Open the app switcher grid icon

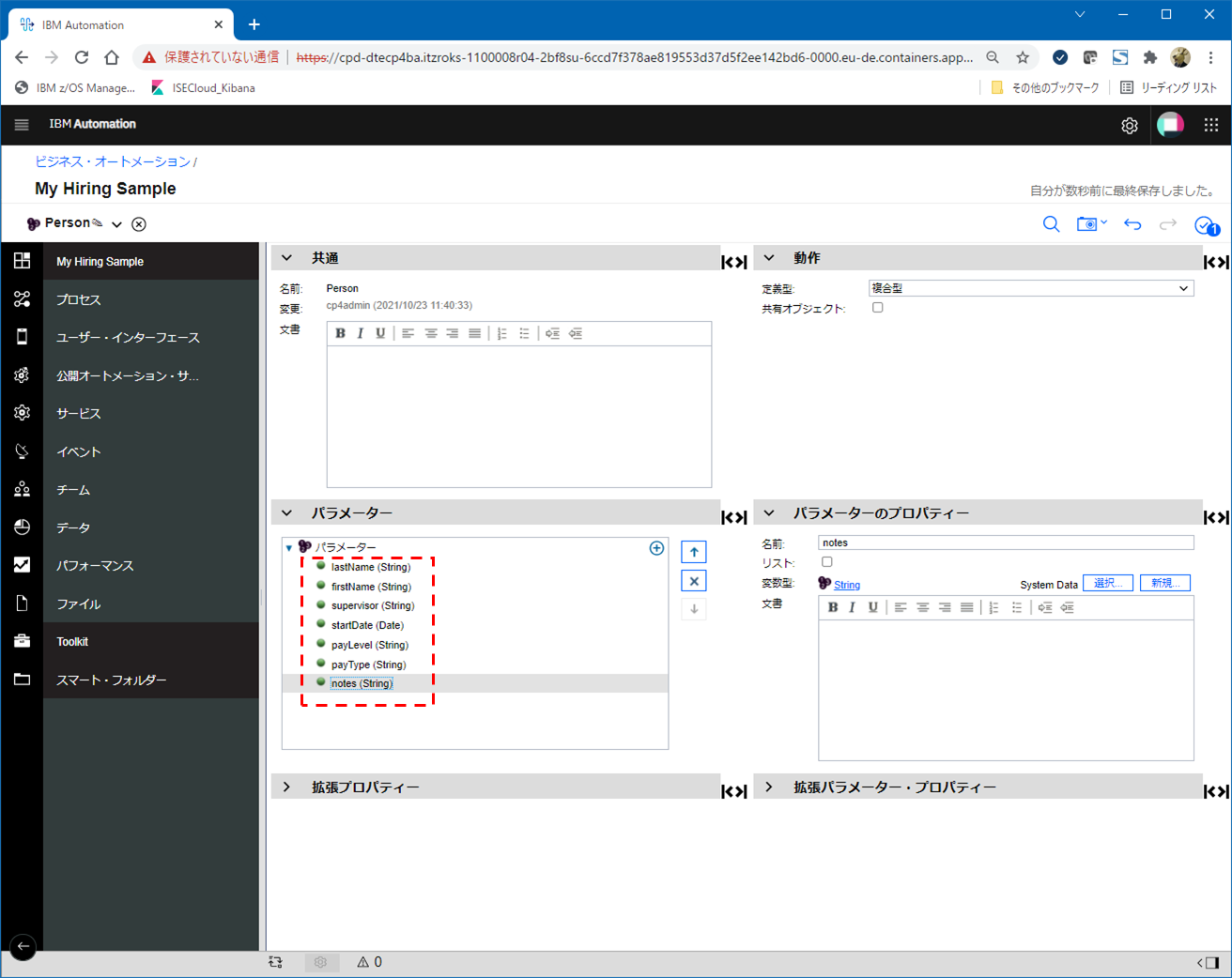(1211, 124)
